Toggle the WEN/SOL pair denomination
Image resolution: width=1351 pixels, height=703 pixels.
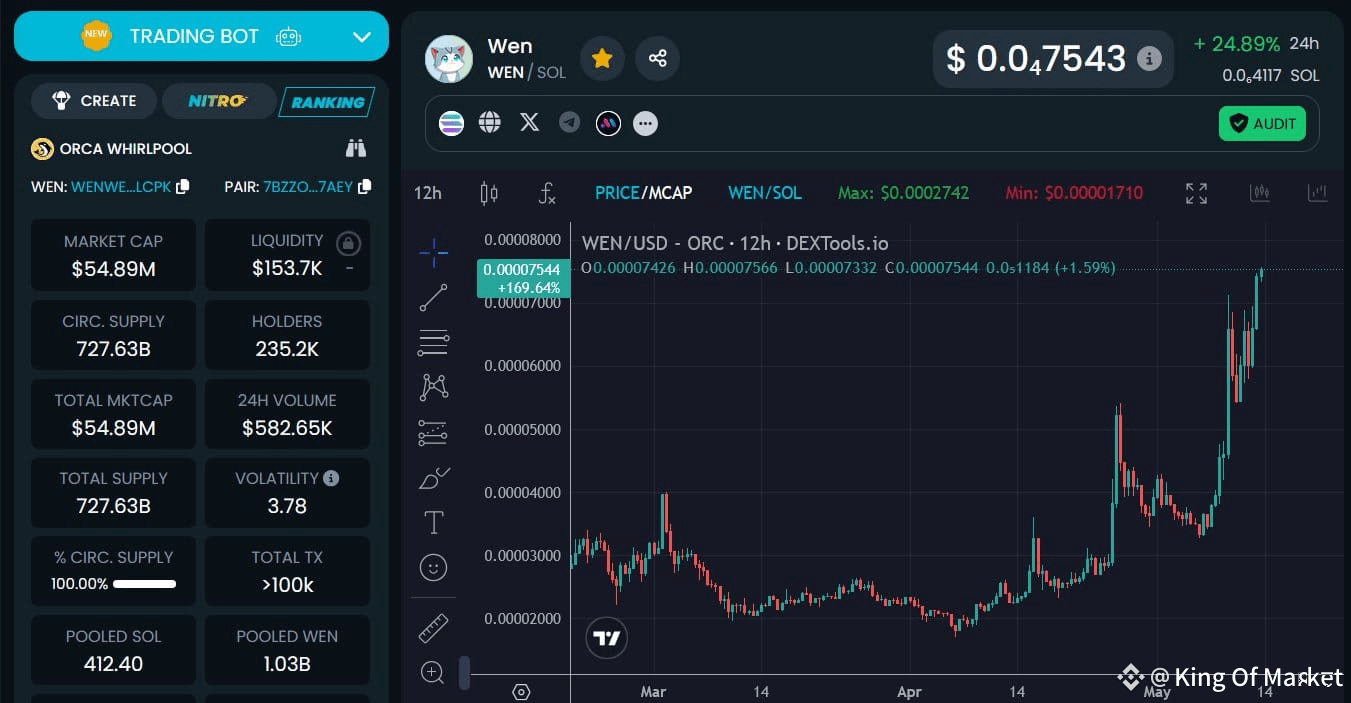coord(765,193)
